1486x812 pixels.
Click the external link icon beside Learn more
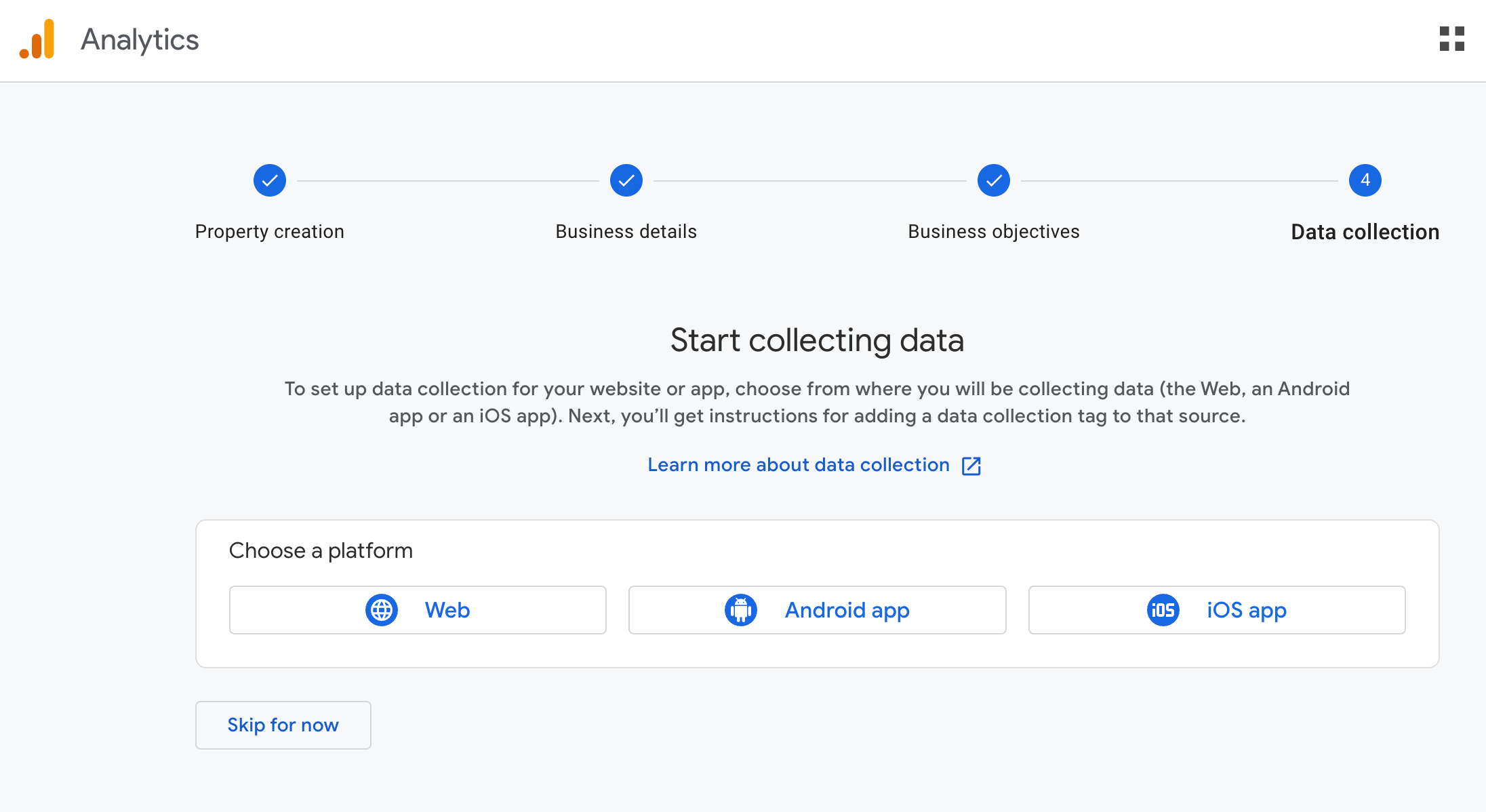click(971, 466)
